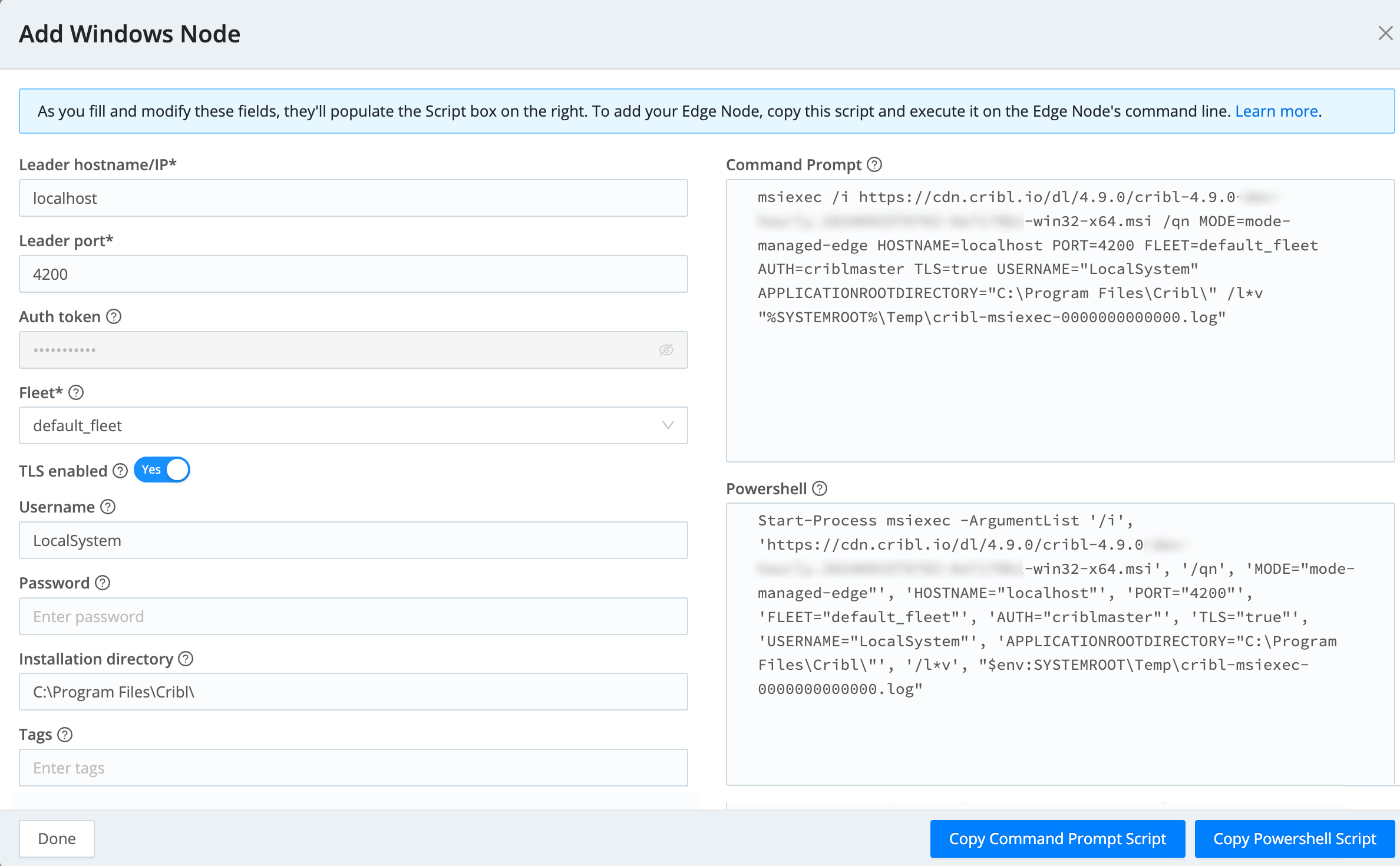Click the Copy Command Prompt Script button
This screenshot has height=866, width=1400.
(x=1057, y=838)
